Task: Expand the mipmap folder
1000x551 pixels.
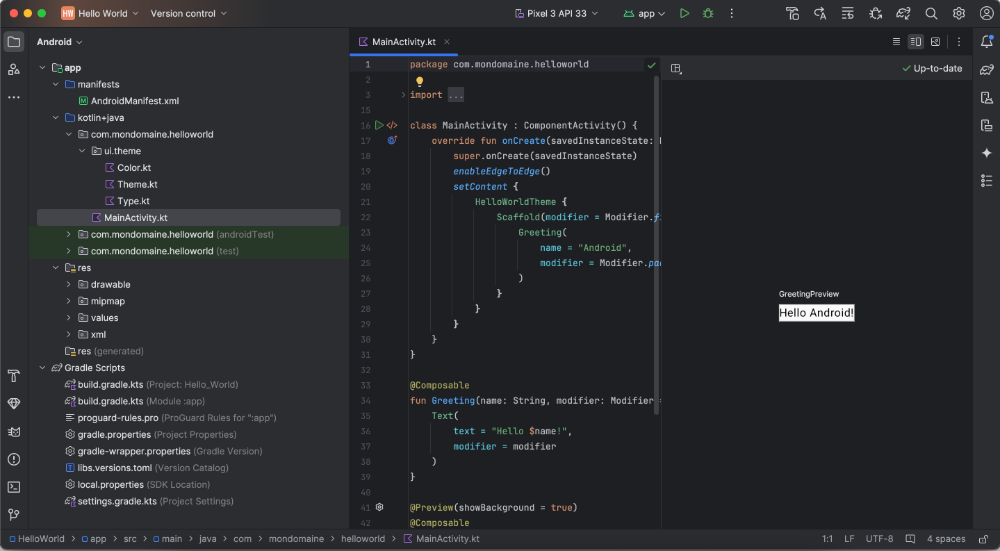Action: 69,301
